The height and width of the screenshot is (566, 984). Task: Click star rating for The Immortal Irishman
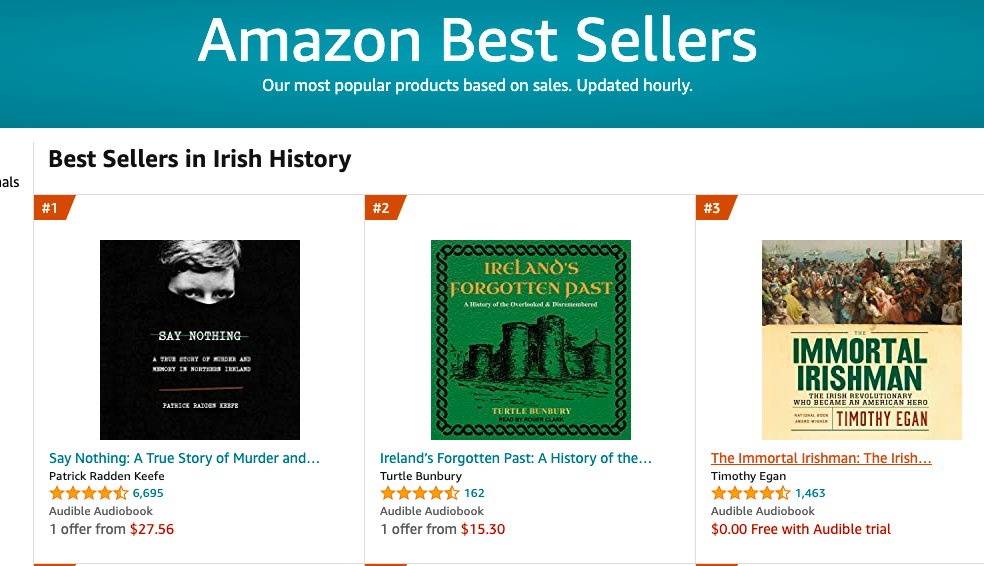click(x=751, y=493)
